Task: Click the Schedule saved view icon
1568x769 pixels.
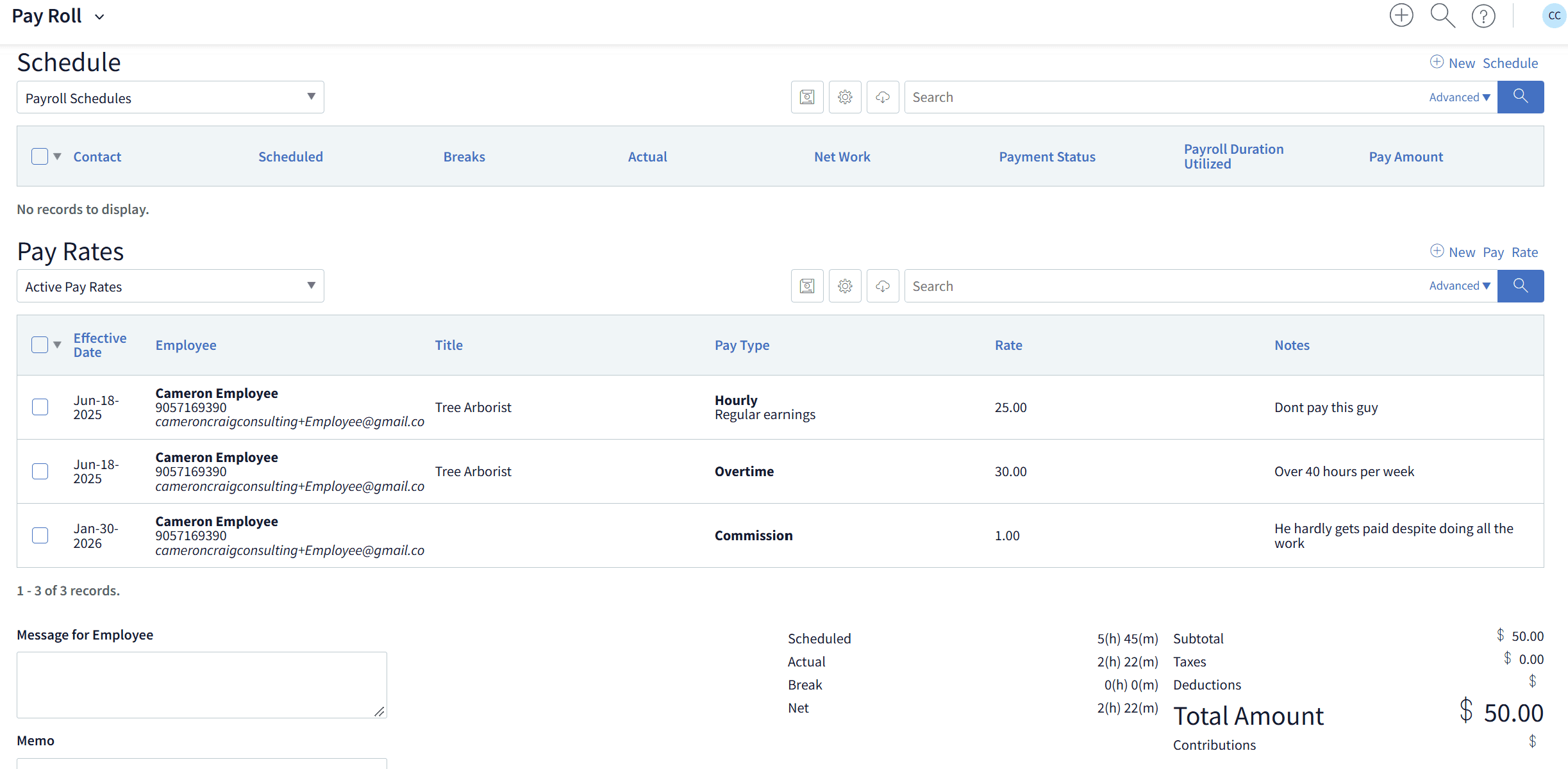Action: tap(807, 97)
